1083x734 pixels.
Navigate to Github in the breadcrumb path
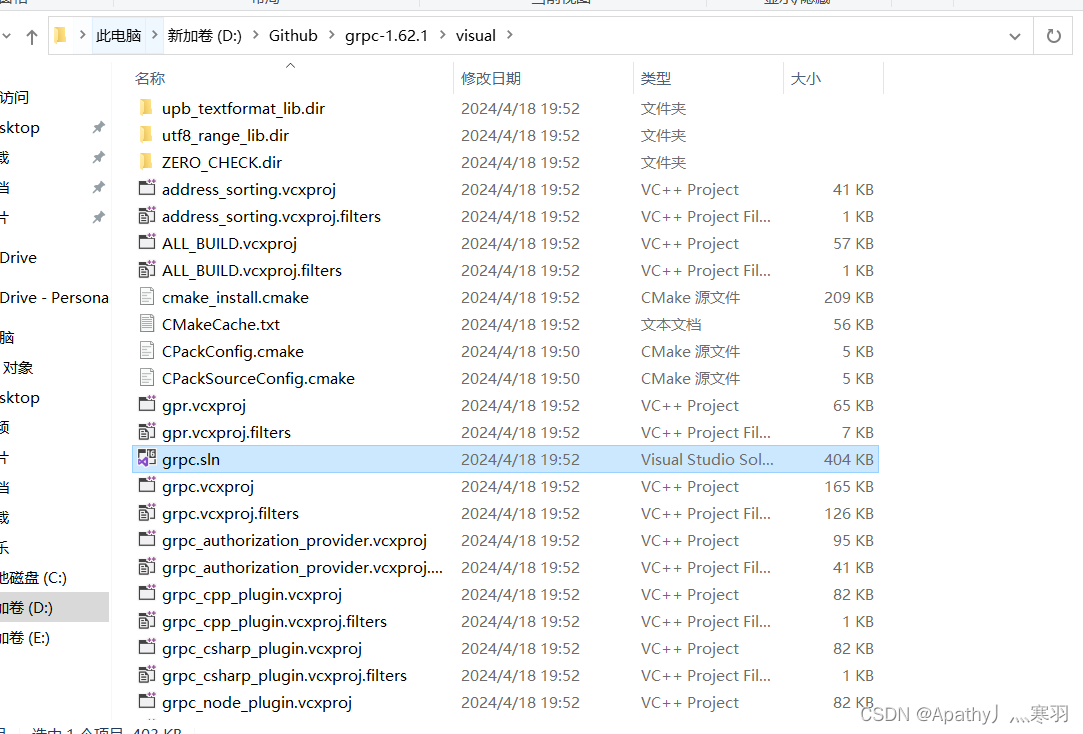coord(293,35)
